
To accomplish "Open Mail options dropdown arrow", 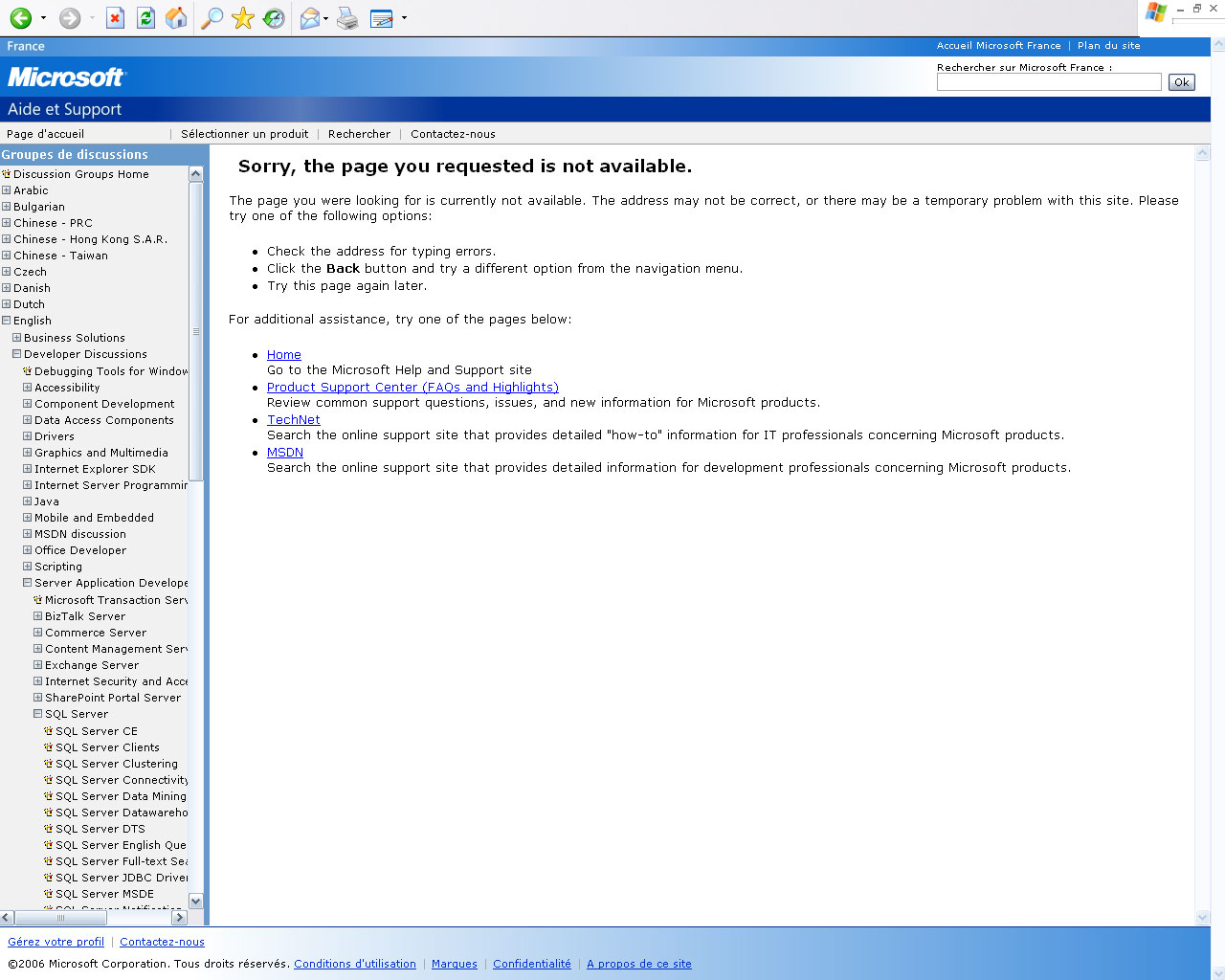I will (x=326, y=18).
